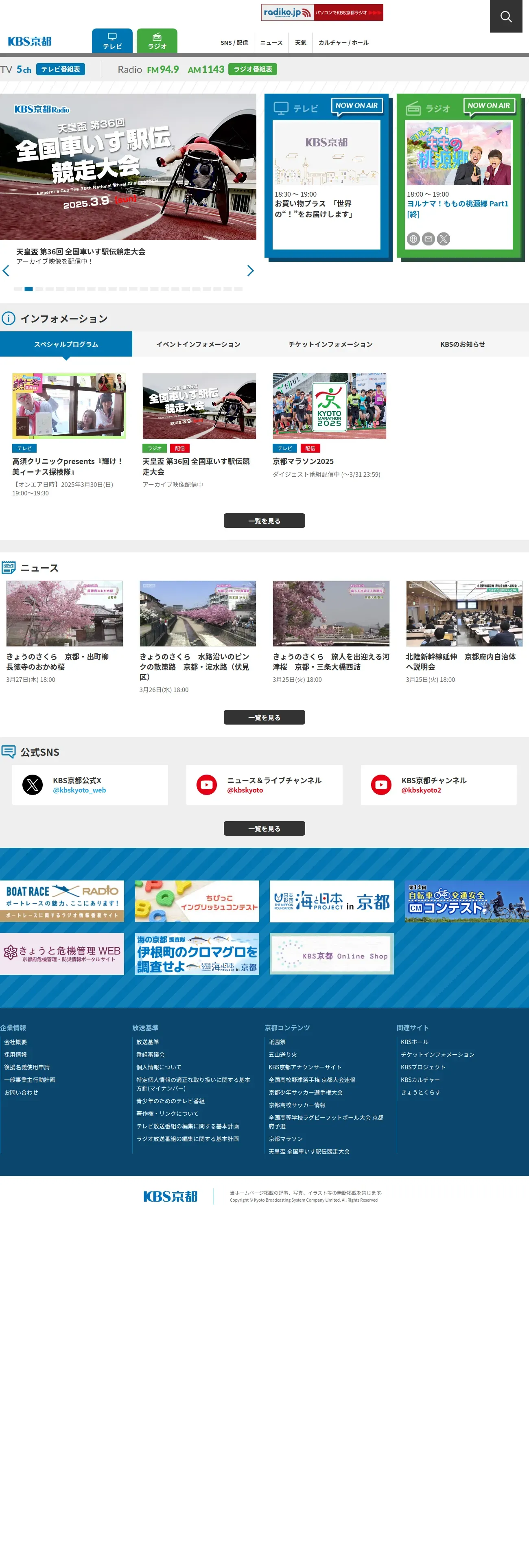Open ニュース menu item
This screenshot has height=1568, width=529.
[x=271, y=43]
